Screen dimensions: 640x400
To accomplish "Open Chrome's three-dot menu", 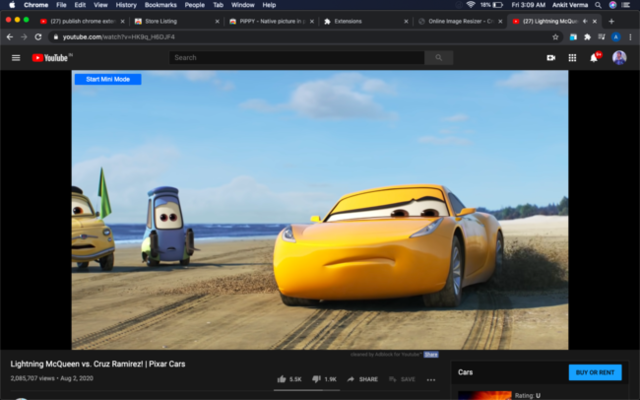I will point(630,37).
